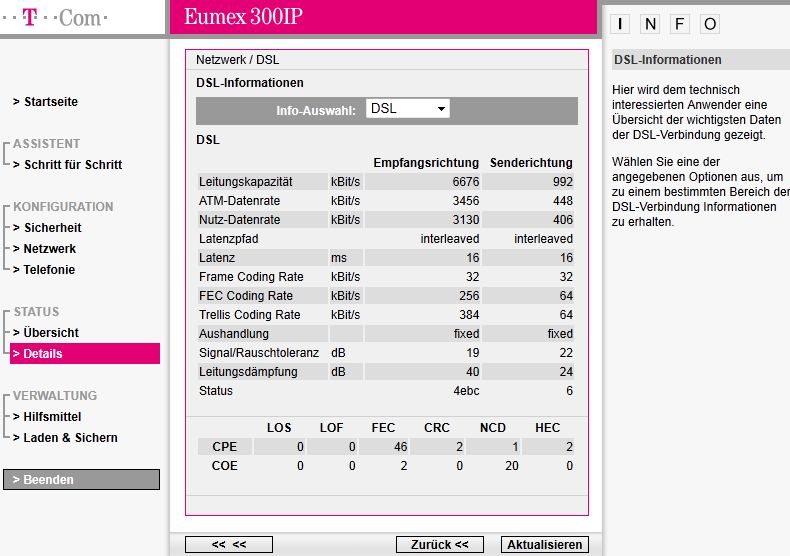
Task: Click the Trellis Coding Rate label
Action: click(249, 315)
